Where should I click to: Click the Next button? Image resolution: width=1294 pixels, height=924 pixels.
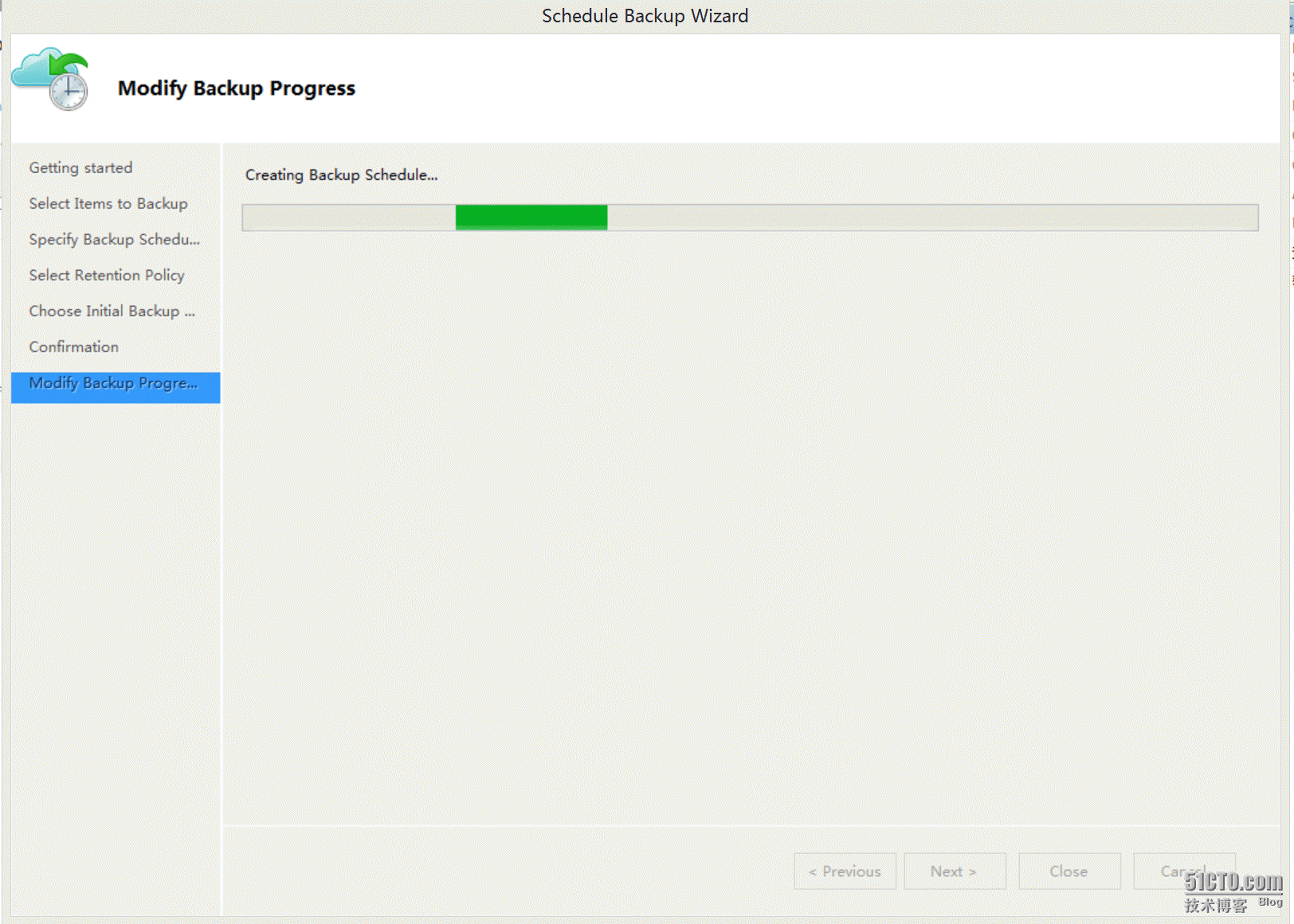955,871
